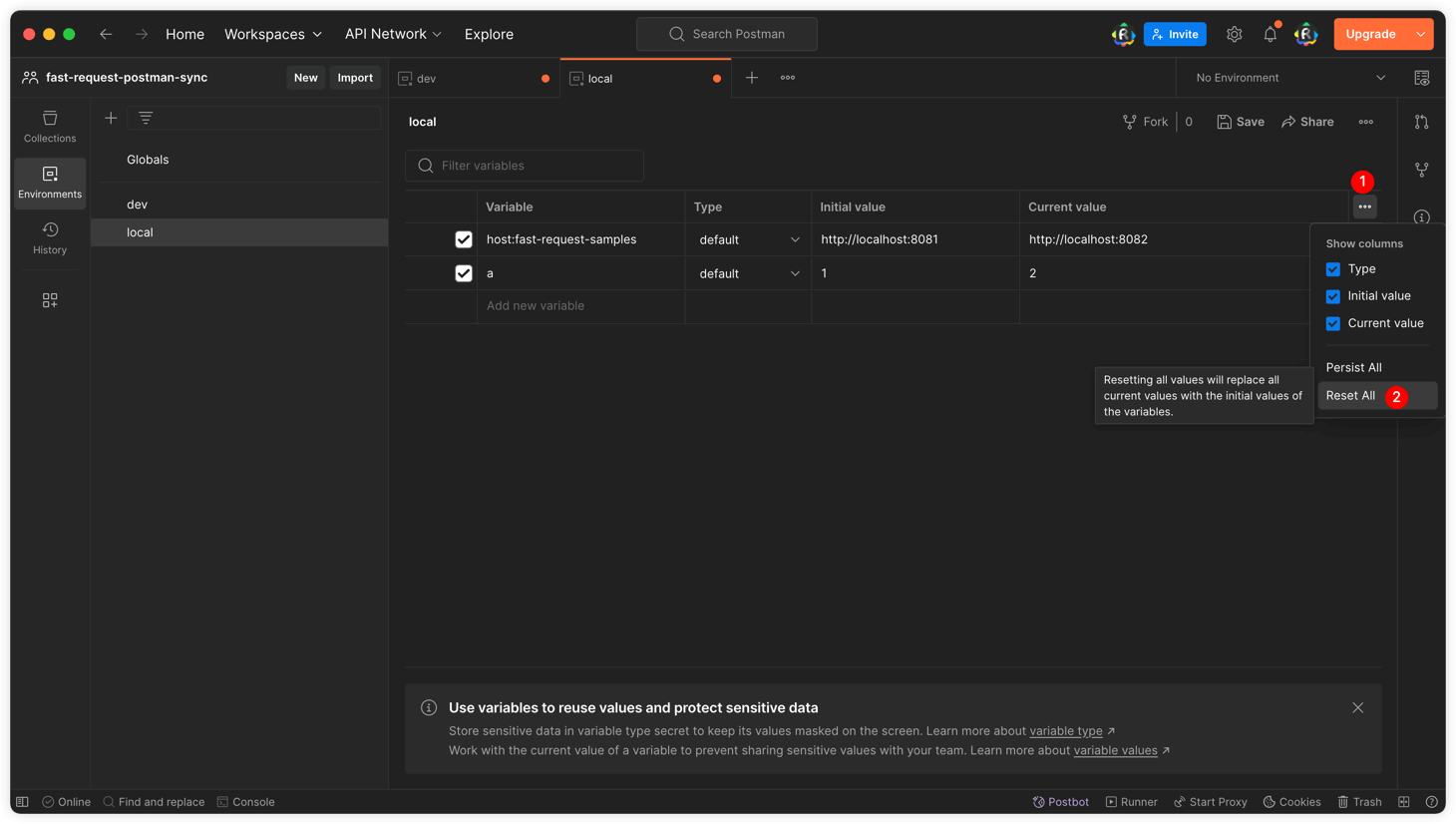Click the Import button
Screen dimensions: 1456x824
pyautogui.click(x=355, y=78)
